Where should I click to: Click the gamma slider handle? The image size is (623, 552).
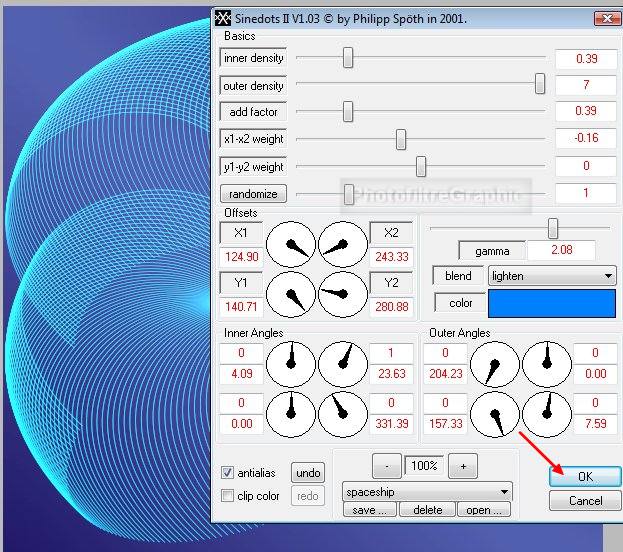pos(553,228)
